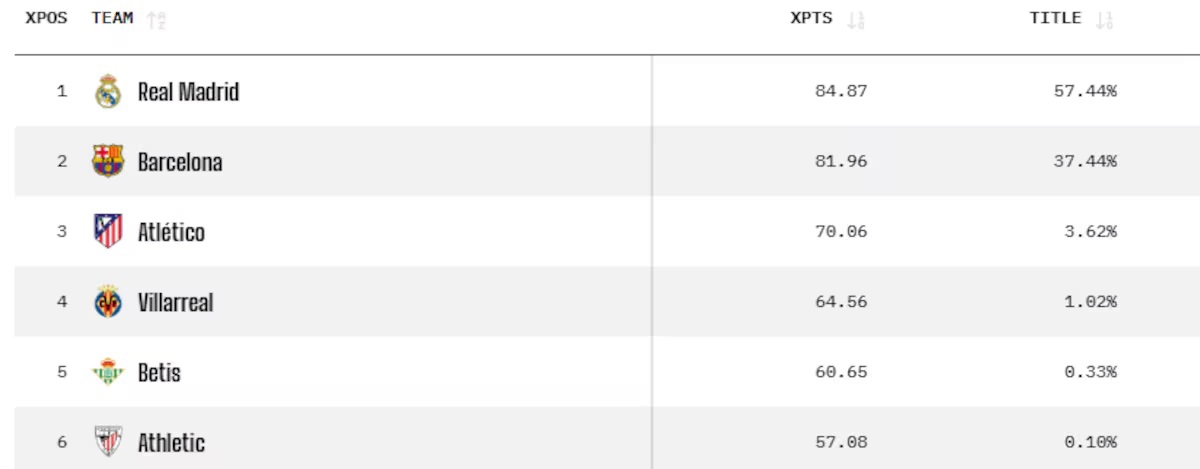Image resolution: width=1200 pixels, height=469 pixels.
Task: Open the Athletic team name link
Action: coord(171,442)
